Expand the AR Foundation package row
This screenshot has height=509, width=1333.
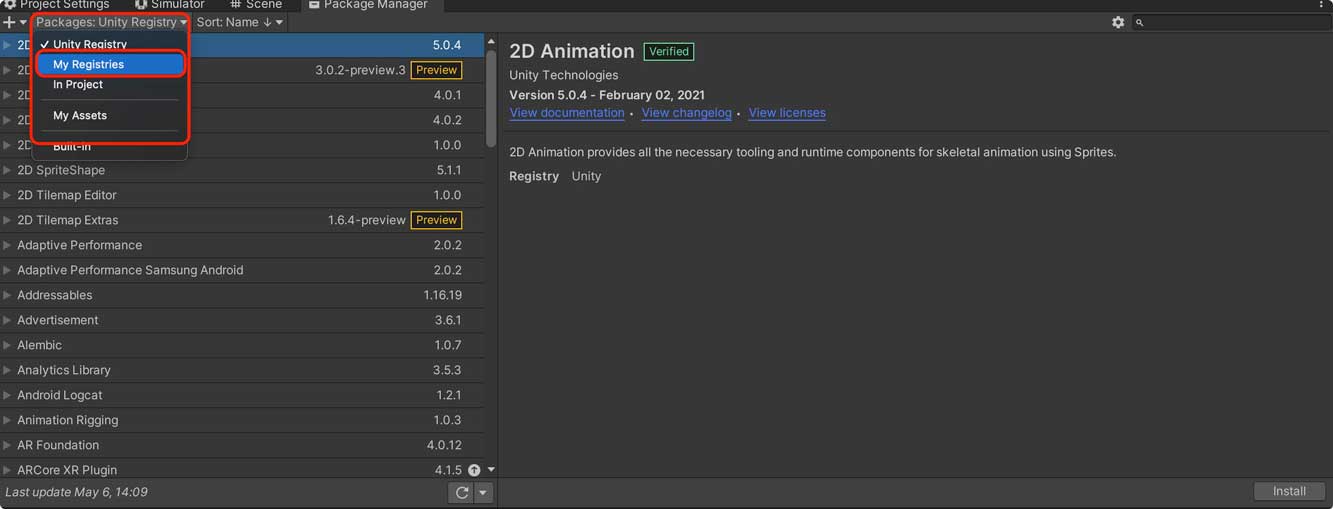7,445
